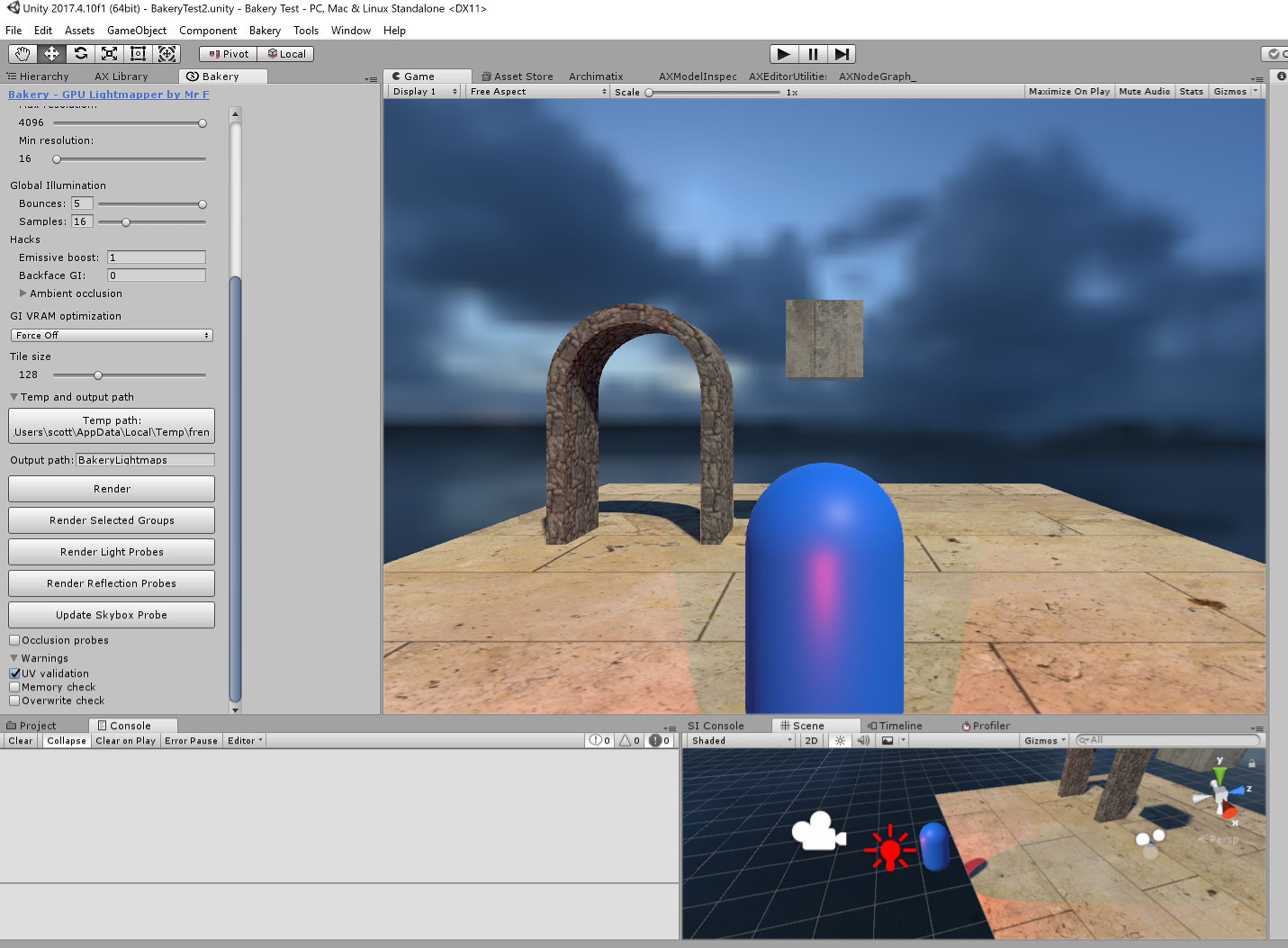
Task: Select the Move tool
Action: 50,54
